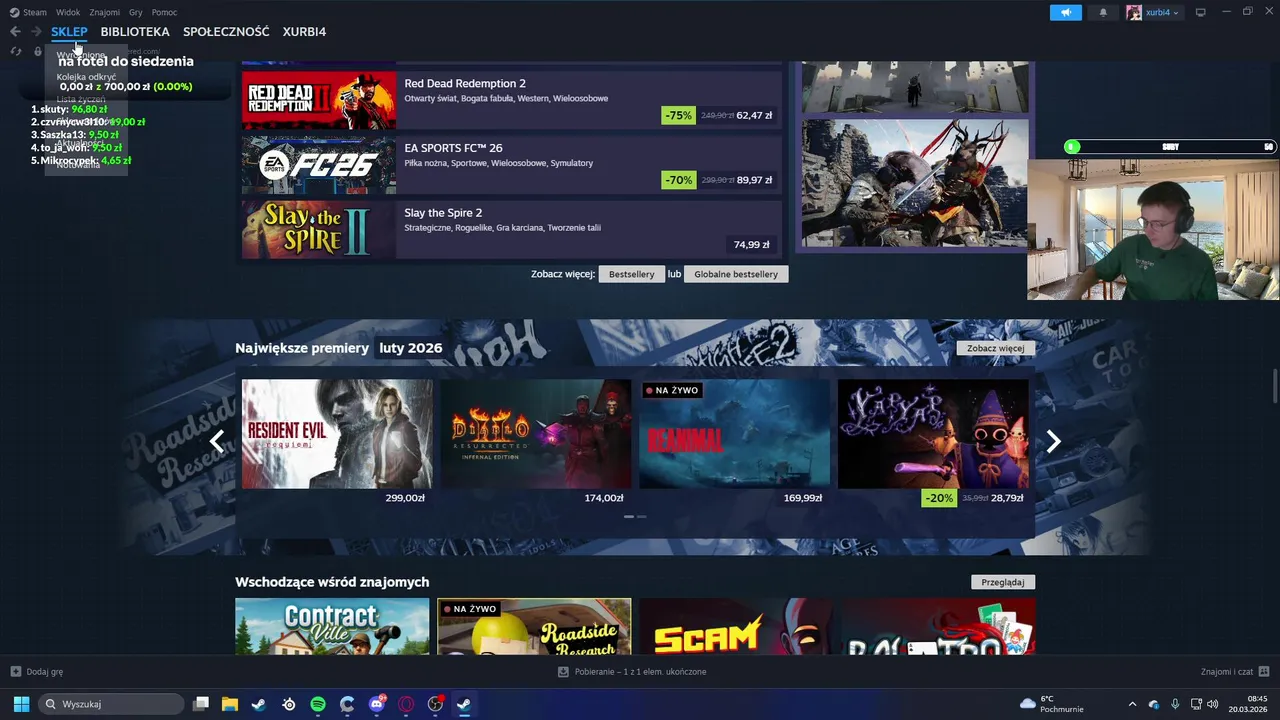
Task: Open the Balatro game tile
Action: 938,627
